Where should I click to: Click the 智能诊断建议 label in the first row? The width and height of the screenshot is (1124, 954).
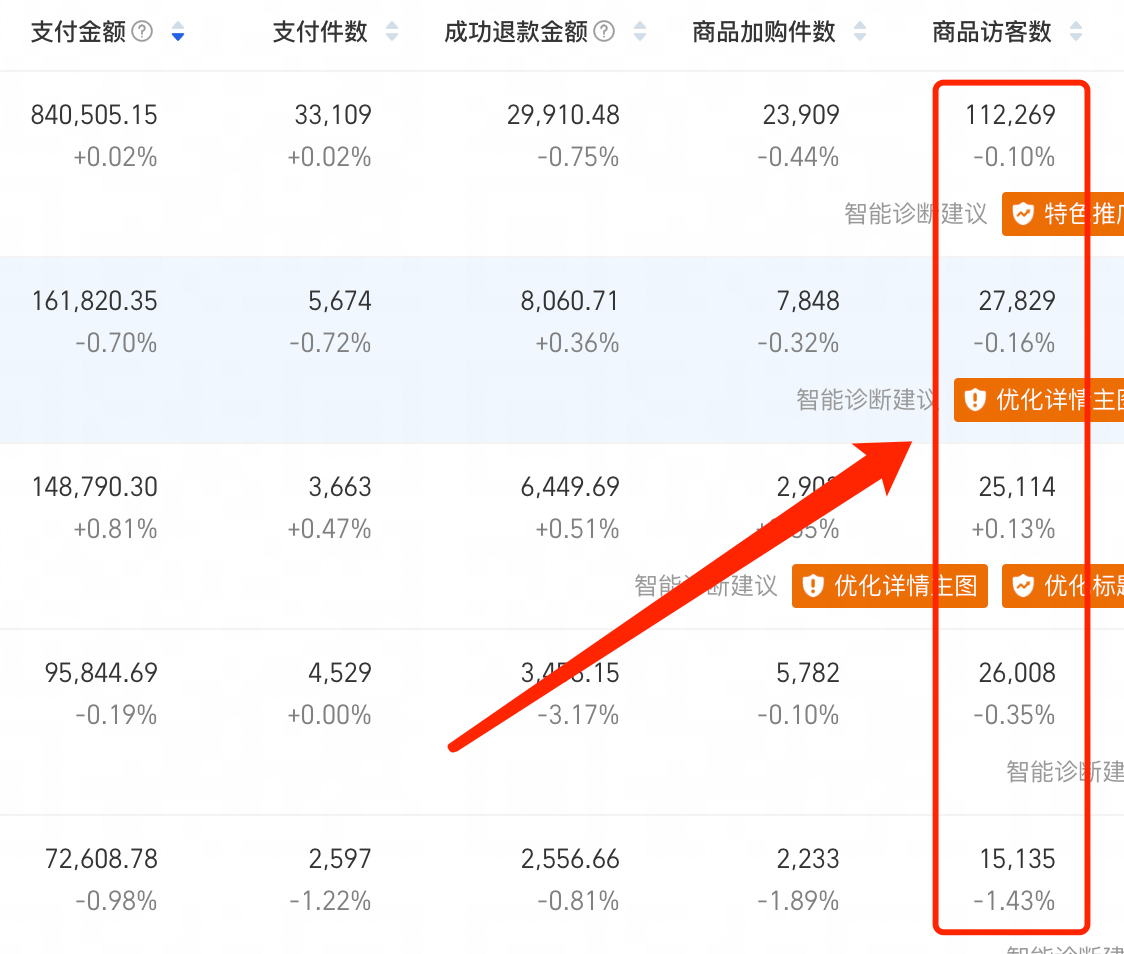coord(915,214)
